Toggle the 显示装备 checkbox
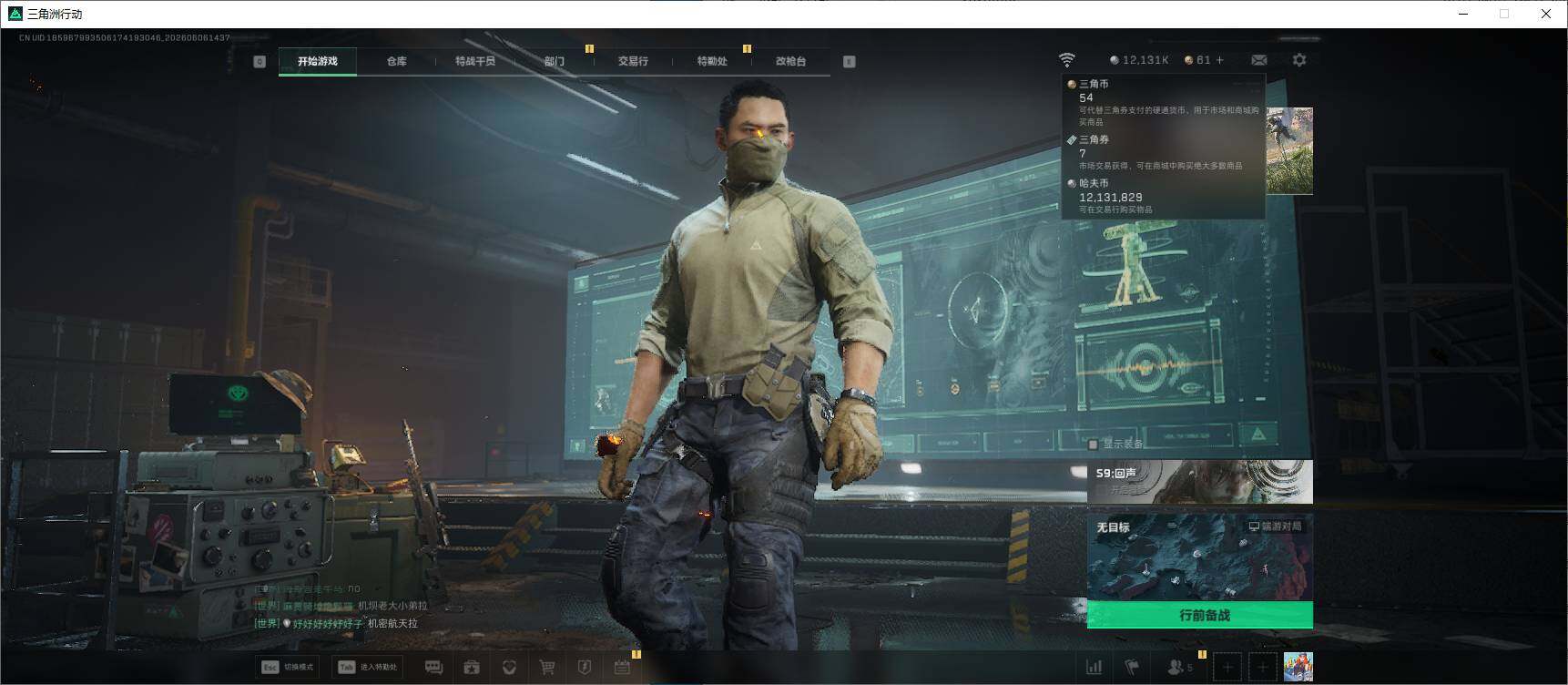The image size is (1568, 685). pos(1094,445)
